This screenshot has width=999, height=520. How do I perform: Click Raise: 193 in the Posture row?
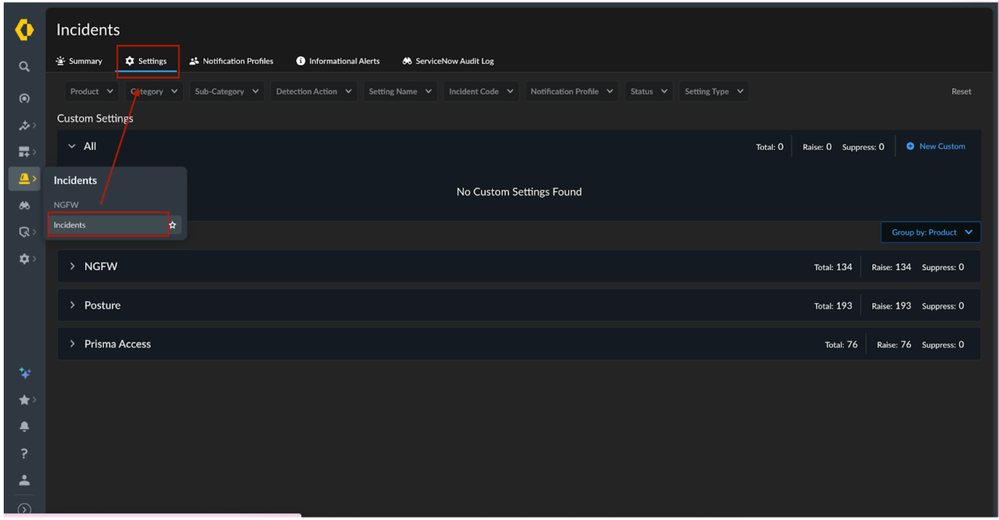click(891, 306)
